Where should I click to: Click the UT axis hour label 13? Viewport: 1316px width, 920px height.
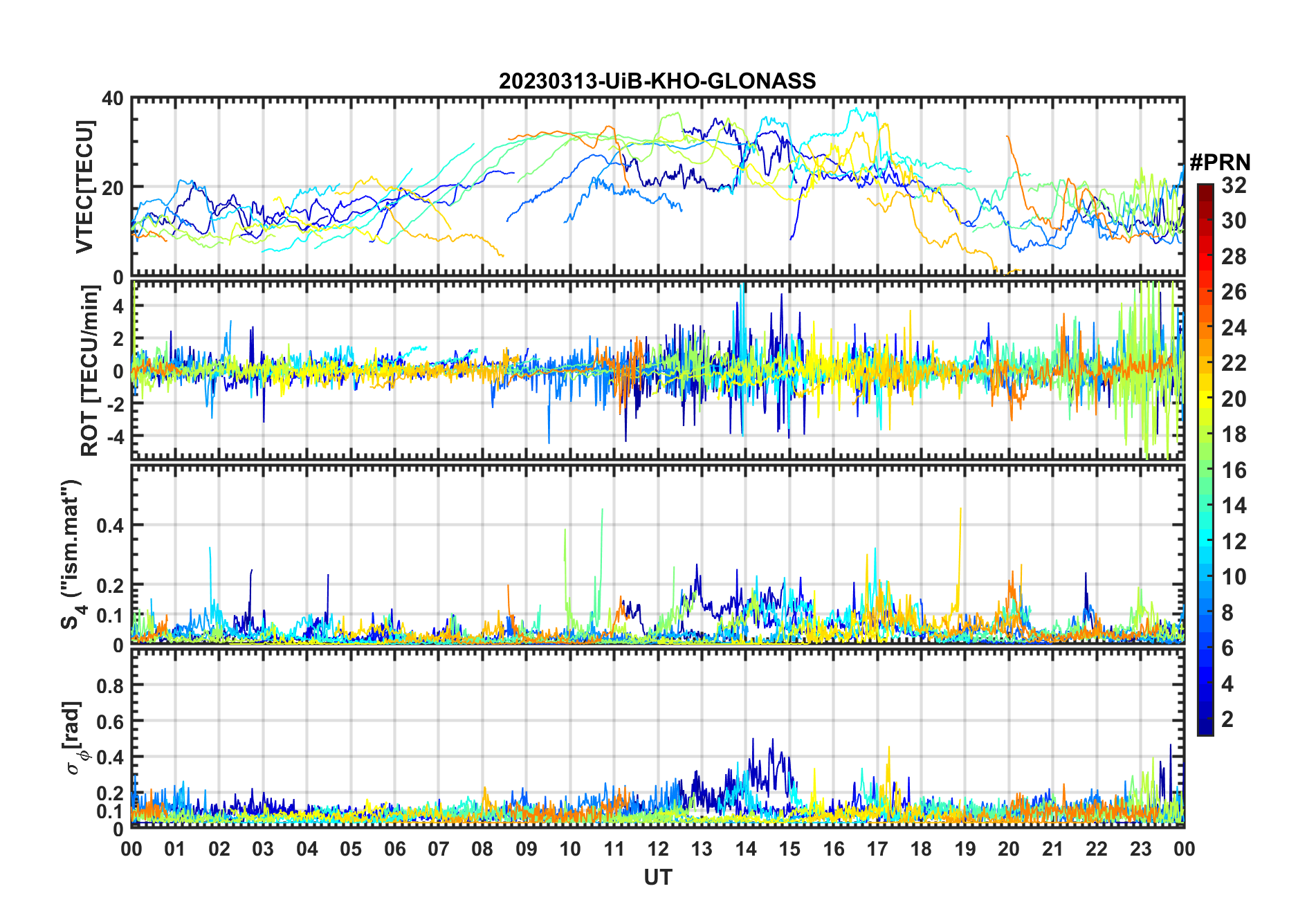click(702, 849)
